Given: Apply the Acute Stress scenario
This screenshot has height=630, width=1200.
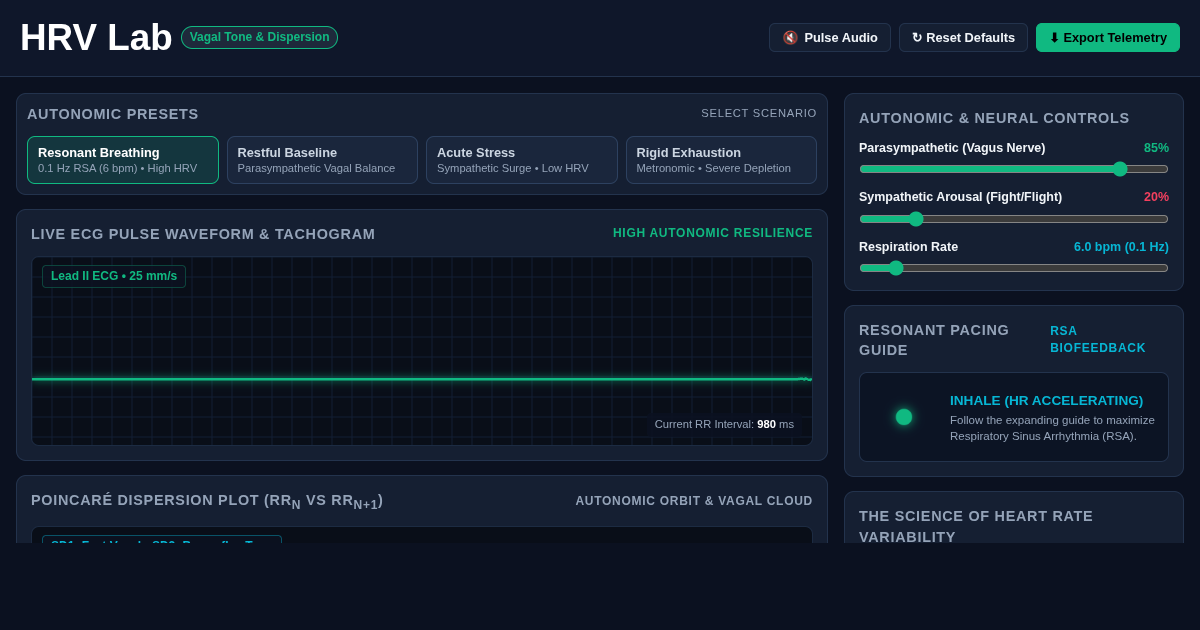Looking at the screenshot, I should [522, 160].
